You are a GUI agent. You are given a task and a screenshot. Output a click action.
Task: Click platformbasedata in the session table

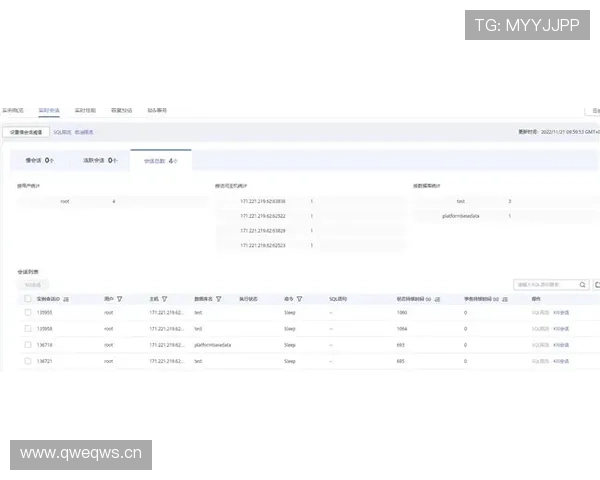[212, 345]
